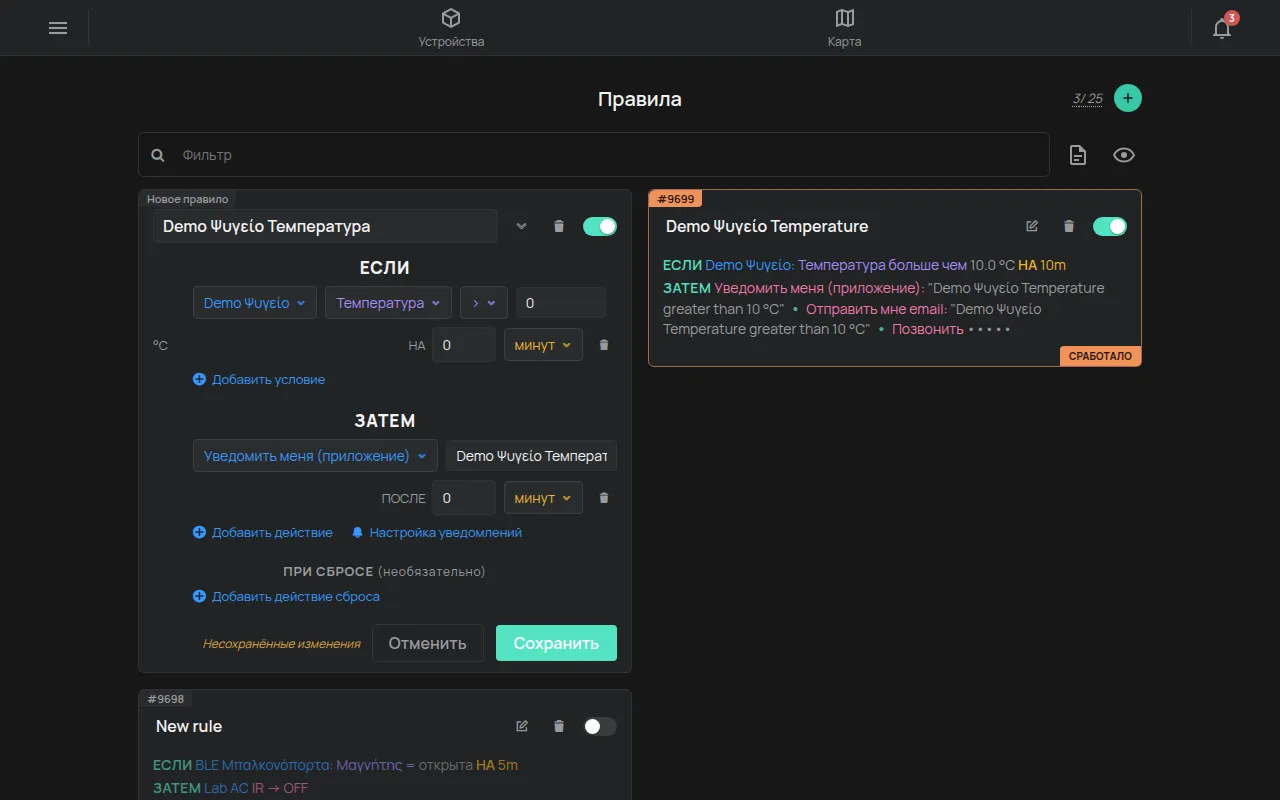The image size is (1280, 800).
Task: Click Добавить действие сброса link
Action: [x=286, y=597]
